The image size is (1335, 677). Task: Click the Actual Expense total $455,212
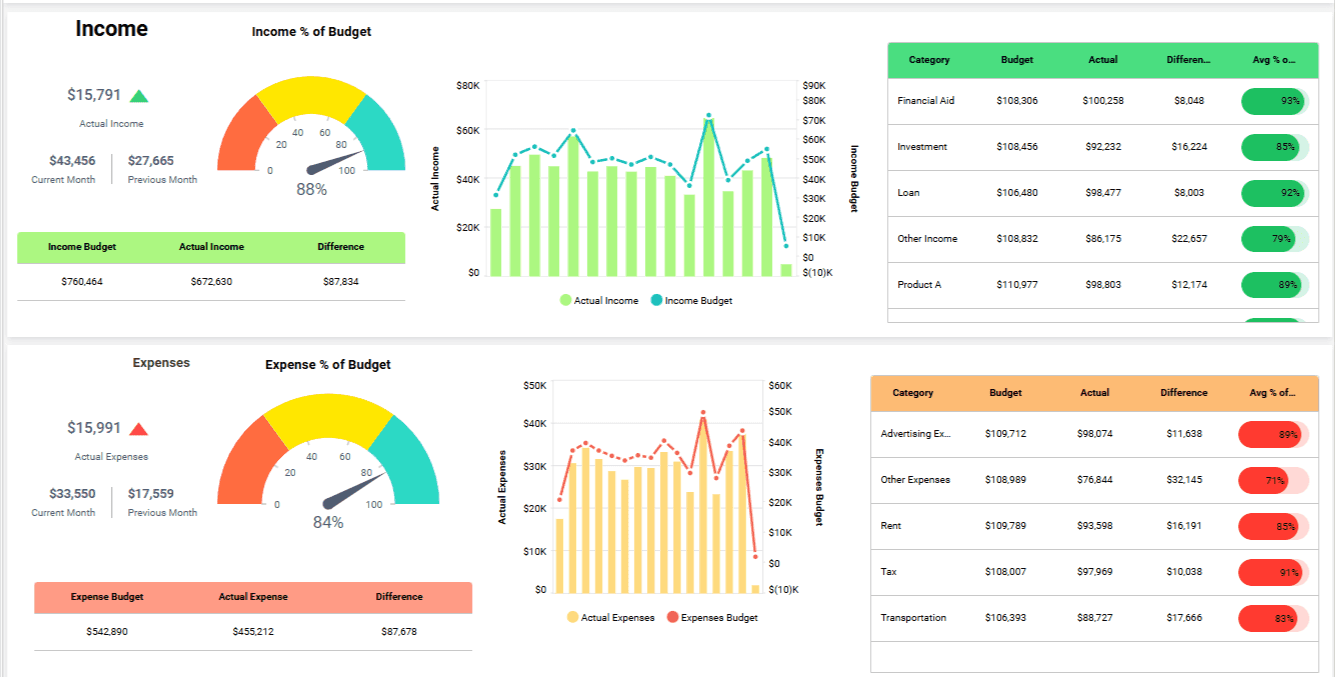click(253, 631)
